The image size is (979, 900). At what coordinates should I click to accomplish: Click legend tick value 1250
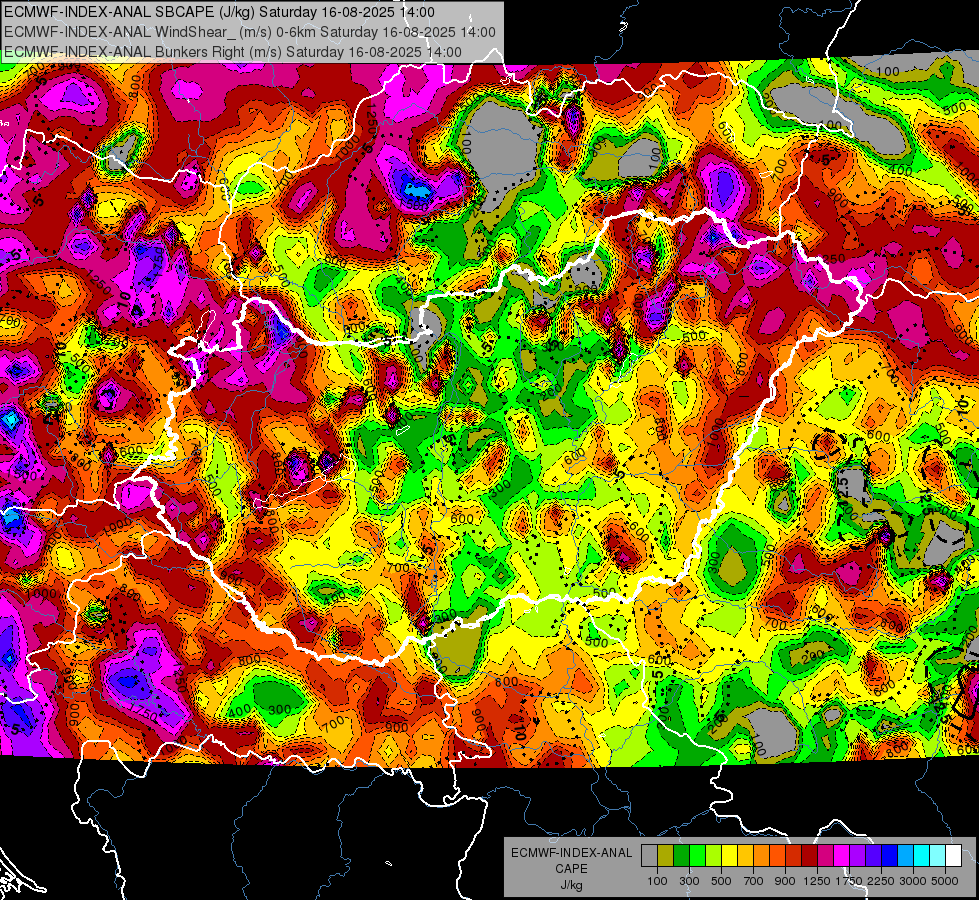817,881
